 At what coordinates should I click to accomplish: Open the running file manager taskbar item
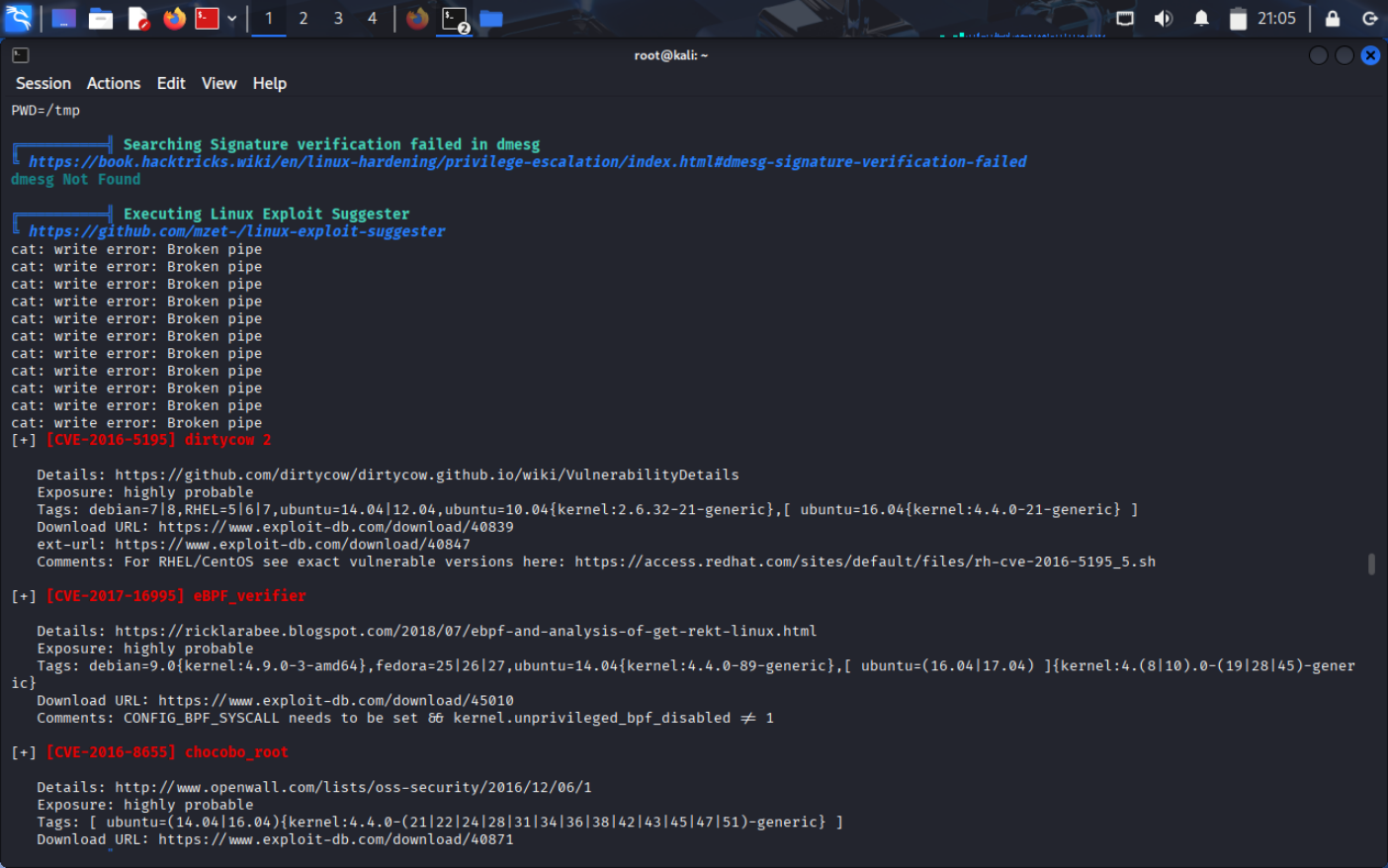pos(491,18)
